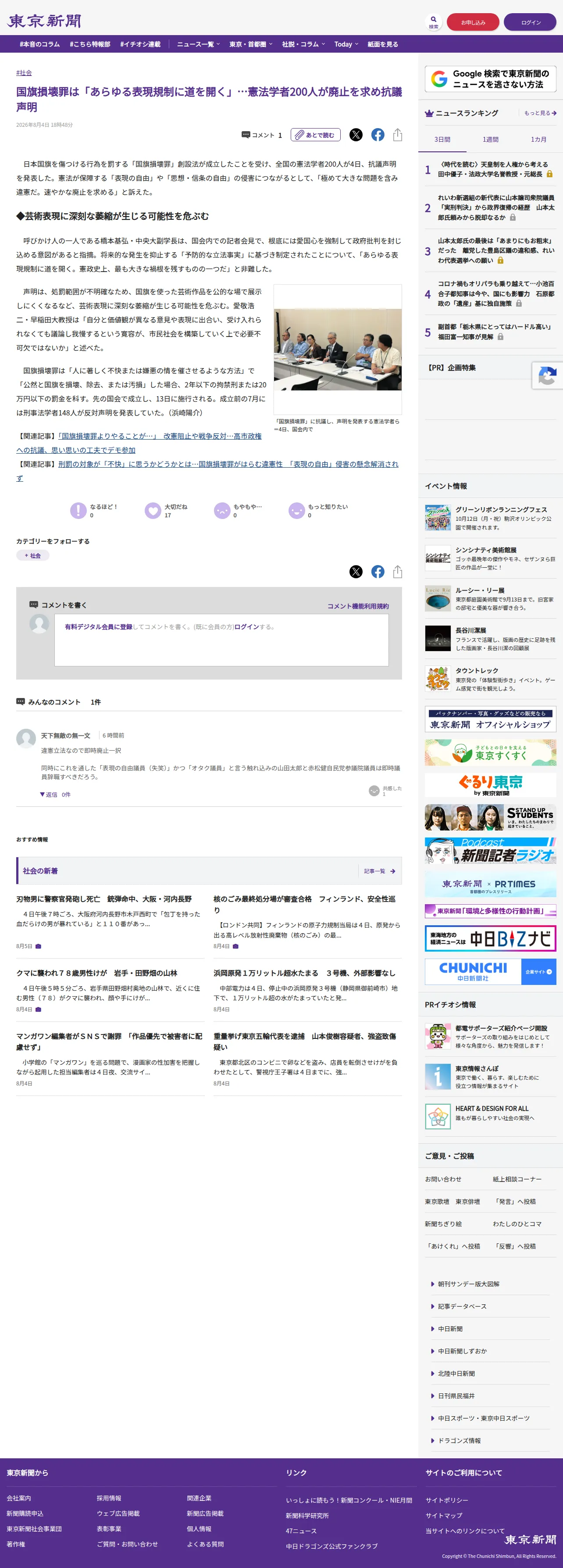Click the なるほど！ reaction icon
This screenshot has height=1568, width=563.
point(78,510)
